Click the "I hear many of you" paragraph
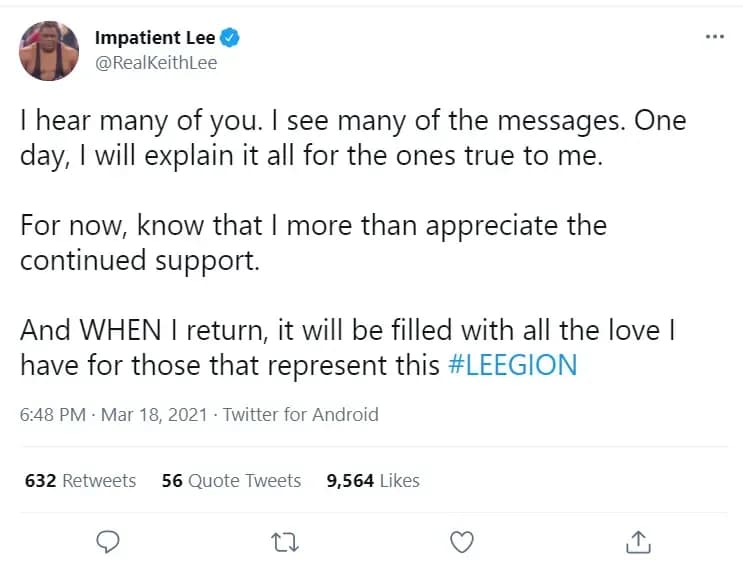Image resolution: width=743 pixels, height=569 pixels. pyautogui.click(x=353, y=139)
